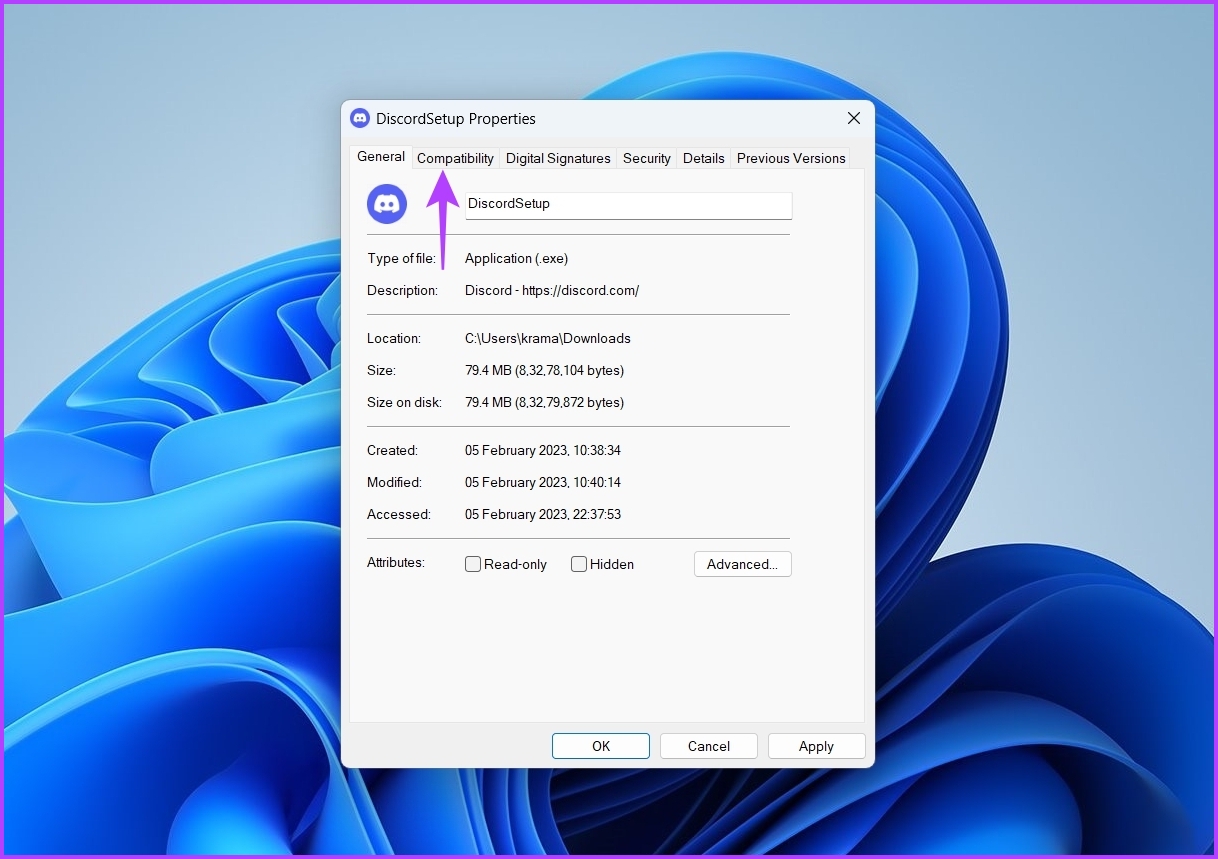Tick the Hidden attribute checkbox
Viewport: 1218px width, 859px height.
click(x=579, y=564)
